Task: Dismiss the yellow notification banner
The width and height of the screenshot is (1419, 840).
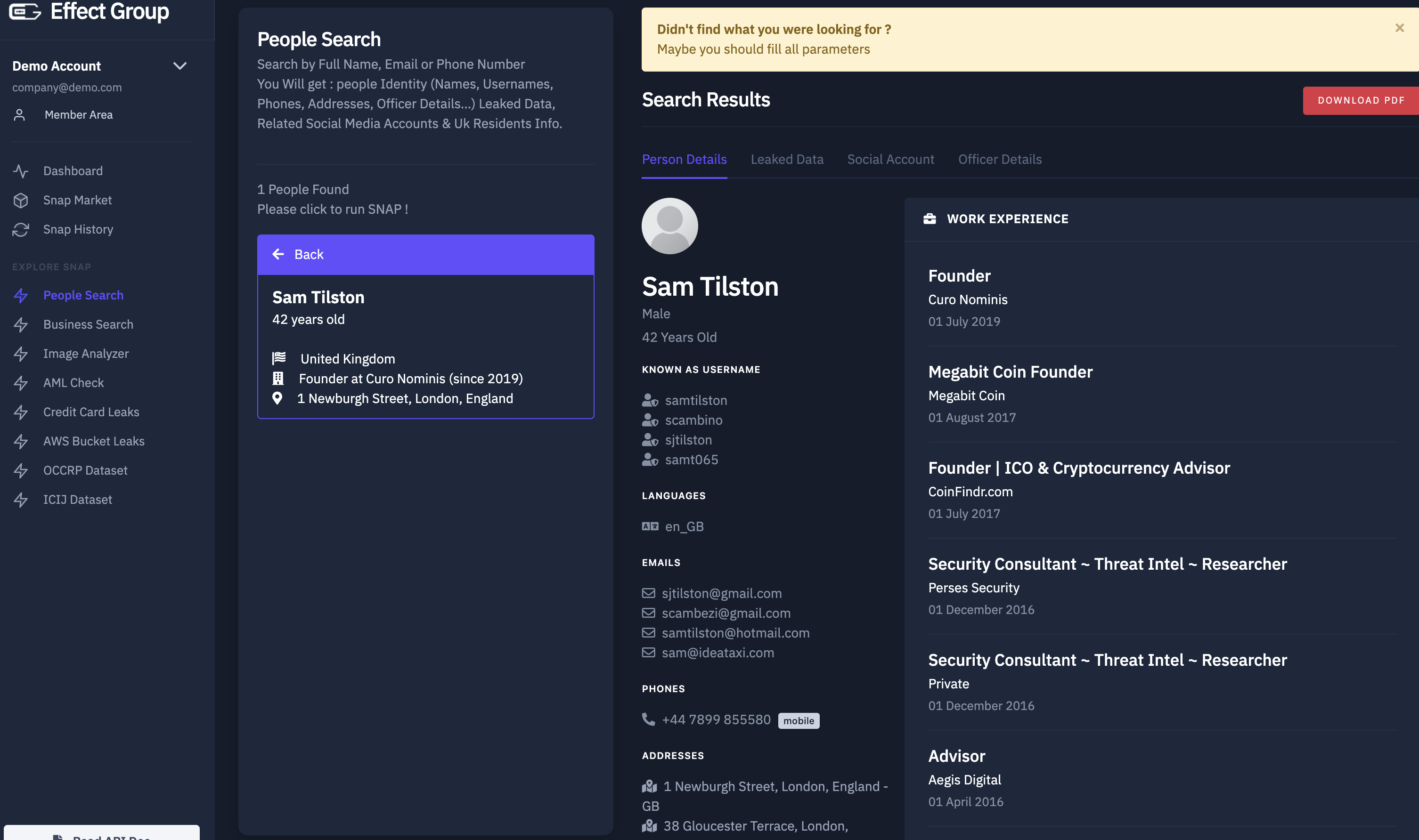Action: (1399, 28)
